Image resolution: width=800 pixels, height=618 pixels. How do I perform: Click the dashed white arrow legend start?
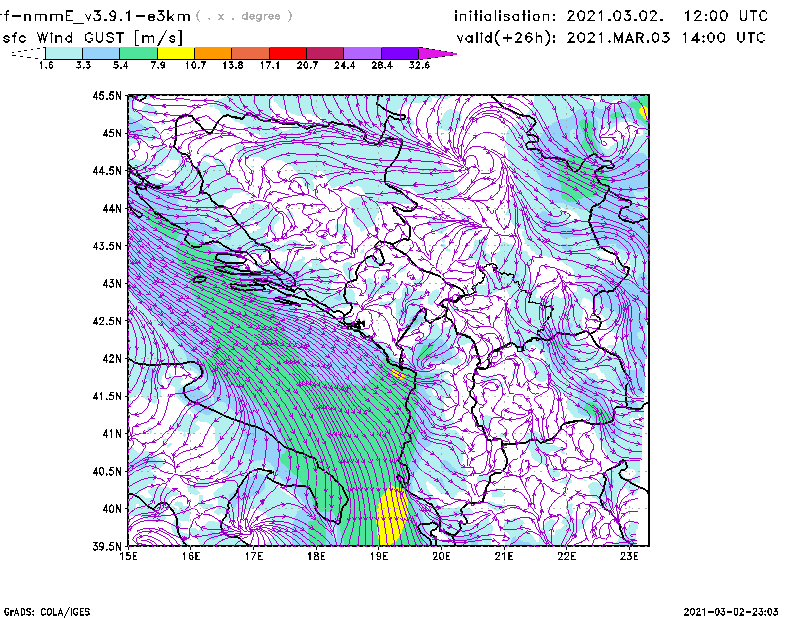point(28,53)
